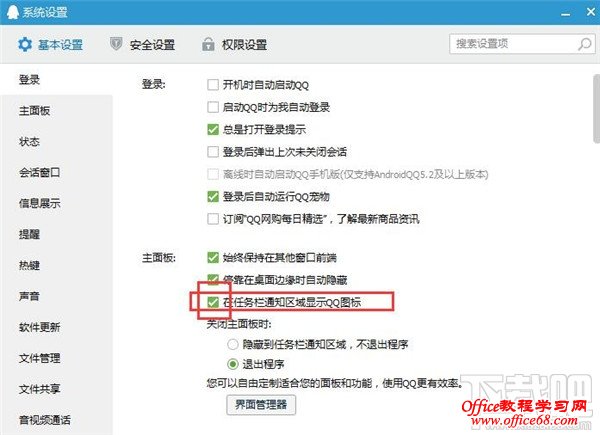Click the magnifier search icon
Image resolution: width=600 pixels, height=435 pixels.
[585, 44]
